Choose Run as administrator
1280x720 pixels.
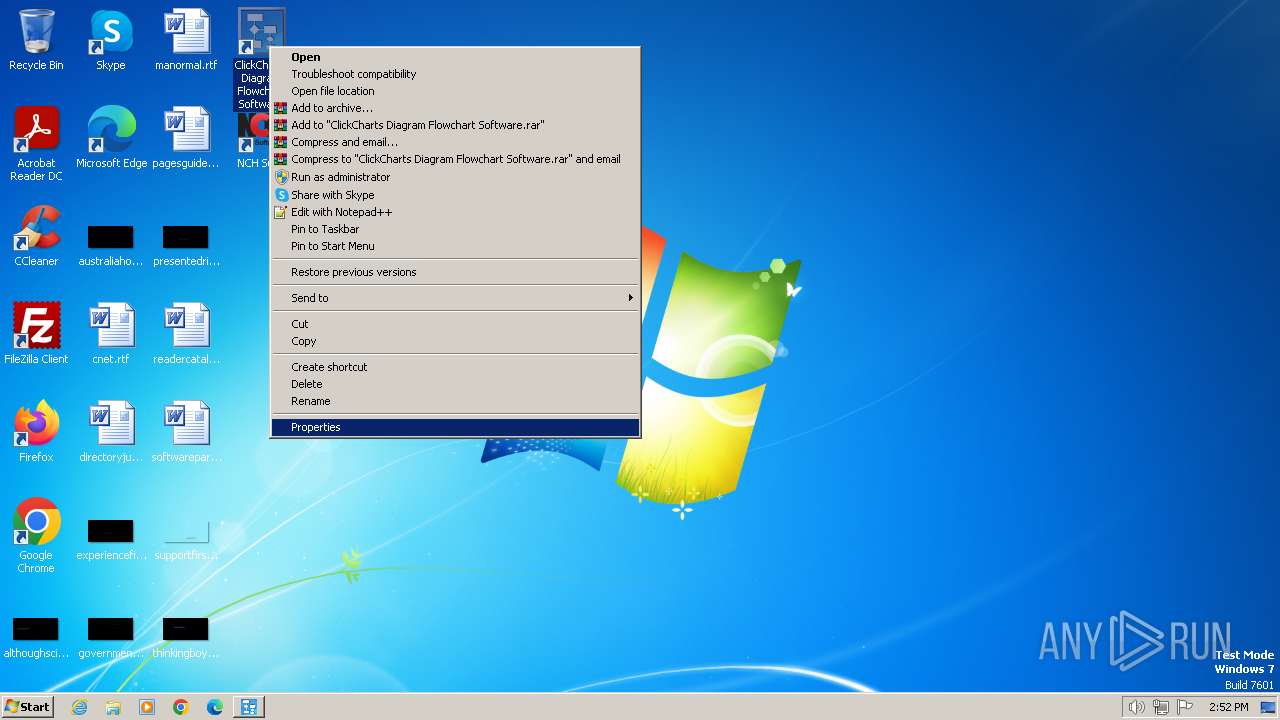click(x=455, y=177)
